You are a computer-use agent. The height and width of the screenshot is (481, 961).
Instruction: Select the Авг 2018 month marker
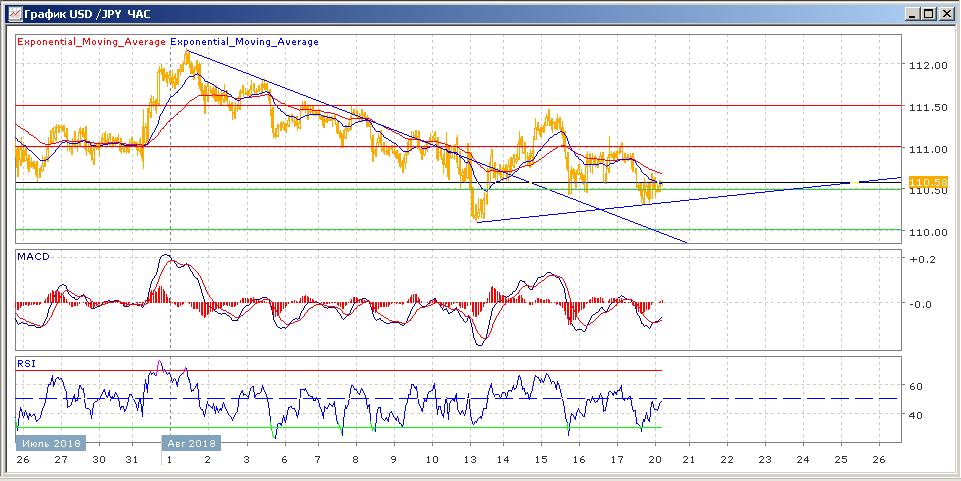pos(192,442)
